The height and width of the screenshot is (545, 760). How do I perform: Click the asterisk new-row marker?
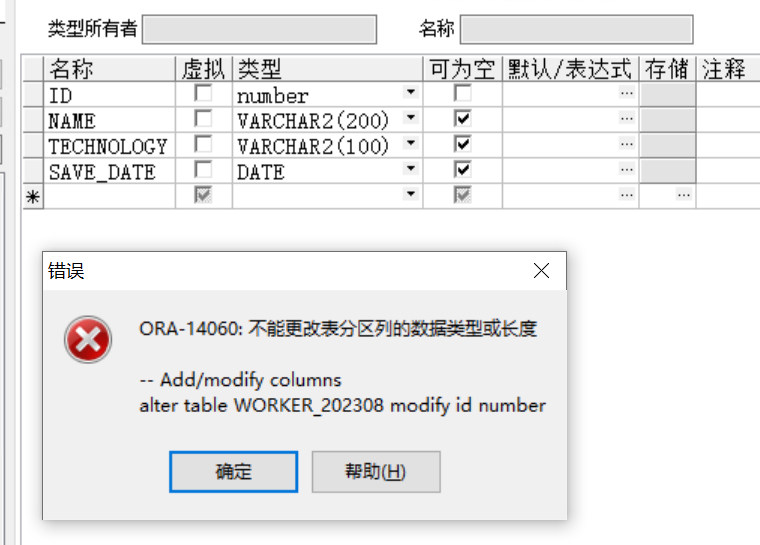pyautogui.click(x=33, y=197)
